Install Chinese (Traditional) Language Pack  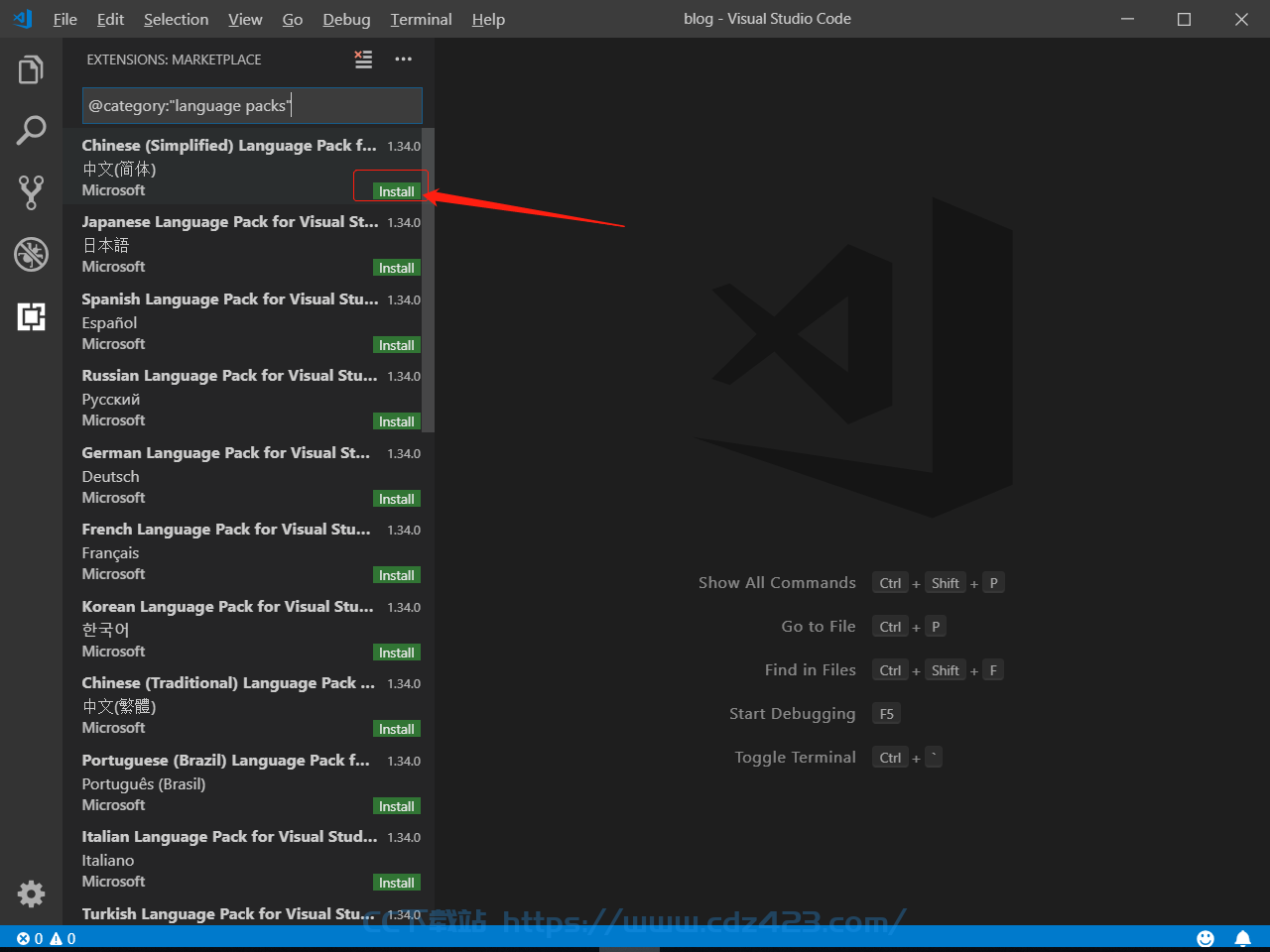[397, 729]
